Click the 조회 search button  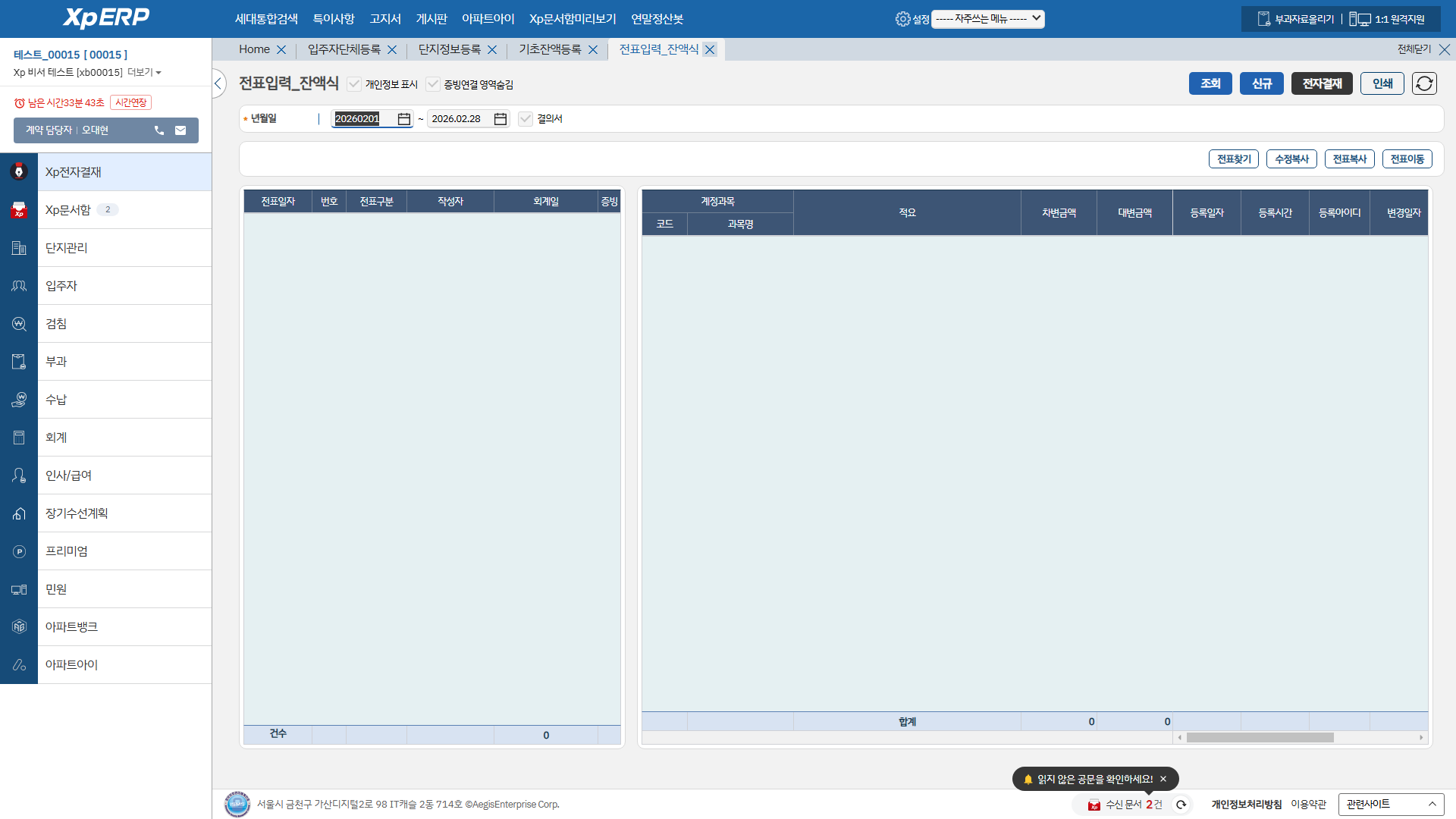click(1210, 83)
